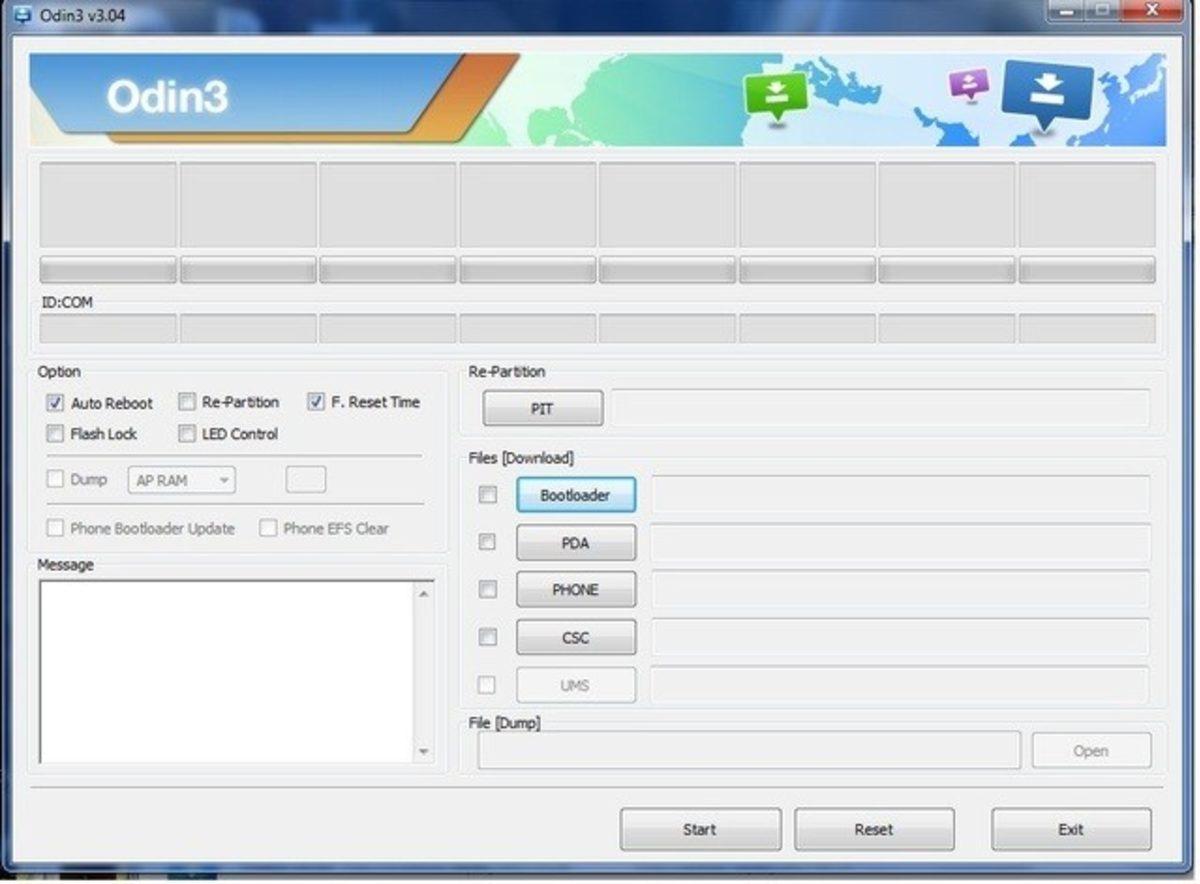1200x884 pixels.
Task: Click the CSC file button
Action: point(575,637)
